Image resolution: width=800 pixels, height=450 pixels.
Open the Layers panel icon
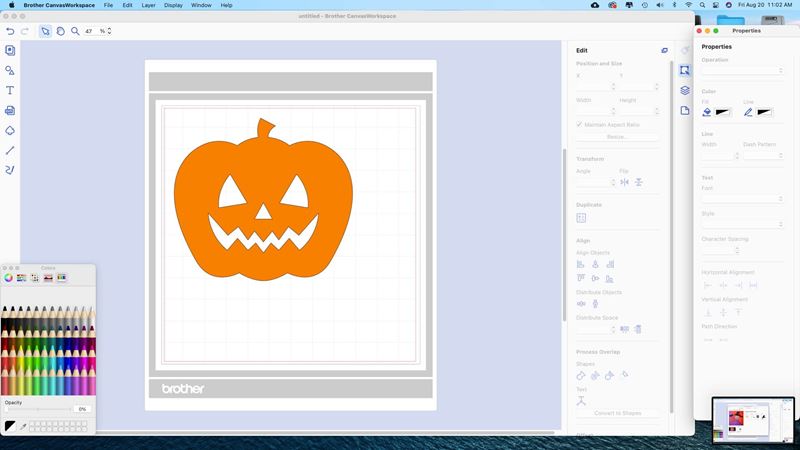tap(685, 90)
